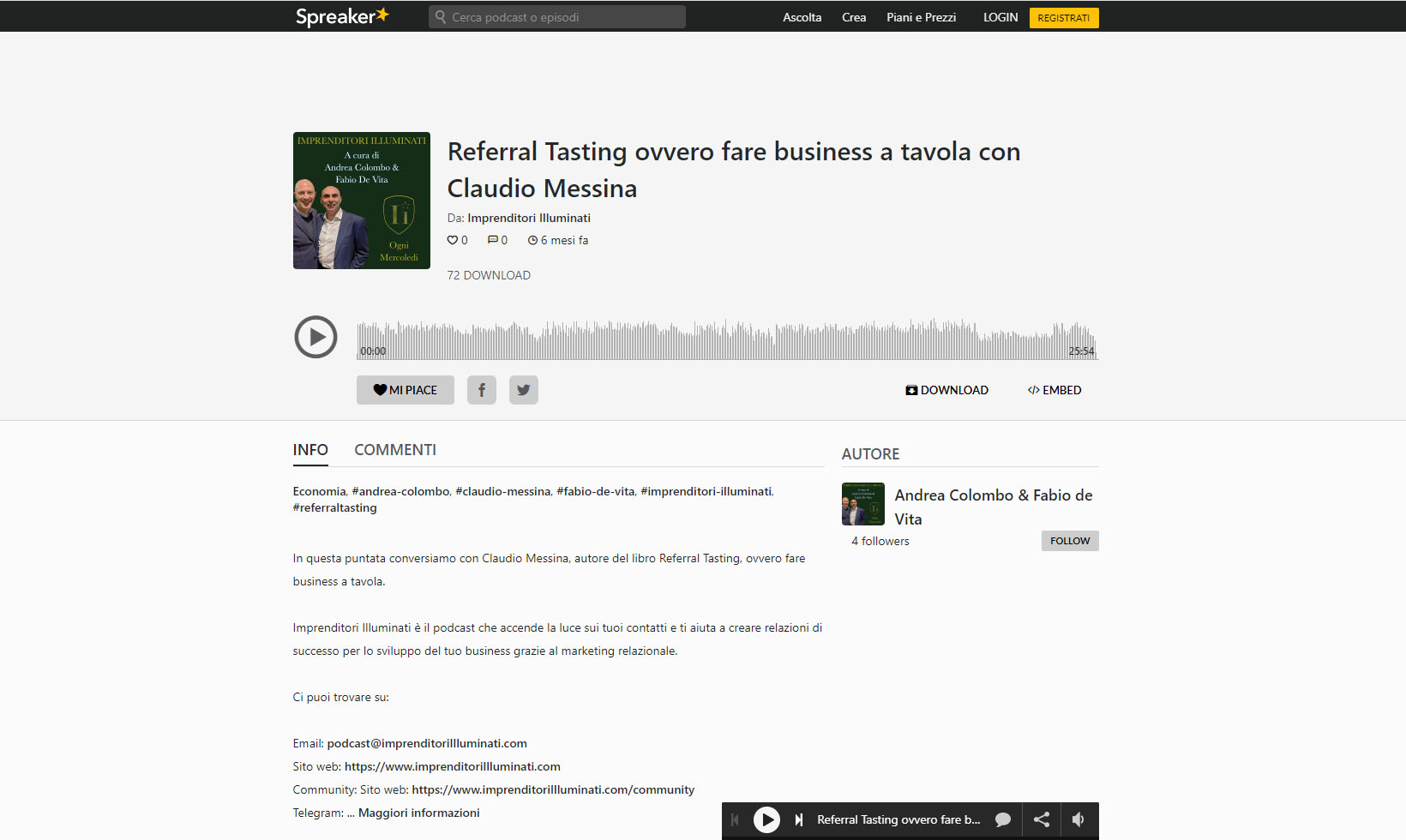Open the Crea menu
Image resolution: width=1406 pixels, height=840 pixels.
pos(854,17)
